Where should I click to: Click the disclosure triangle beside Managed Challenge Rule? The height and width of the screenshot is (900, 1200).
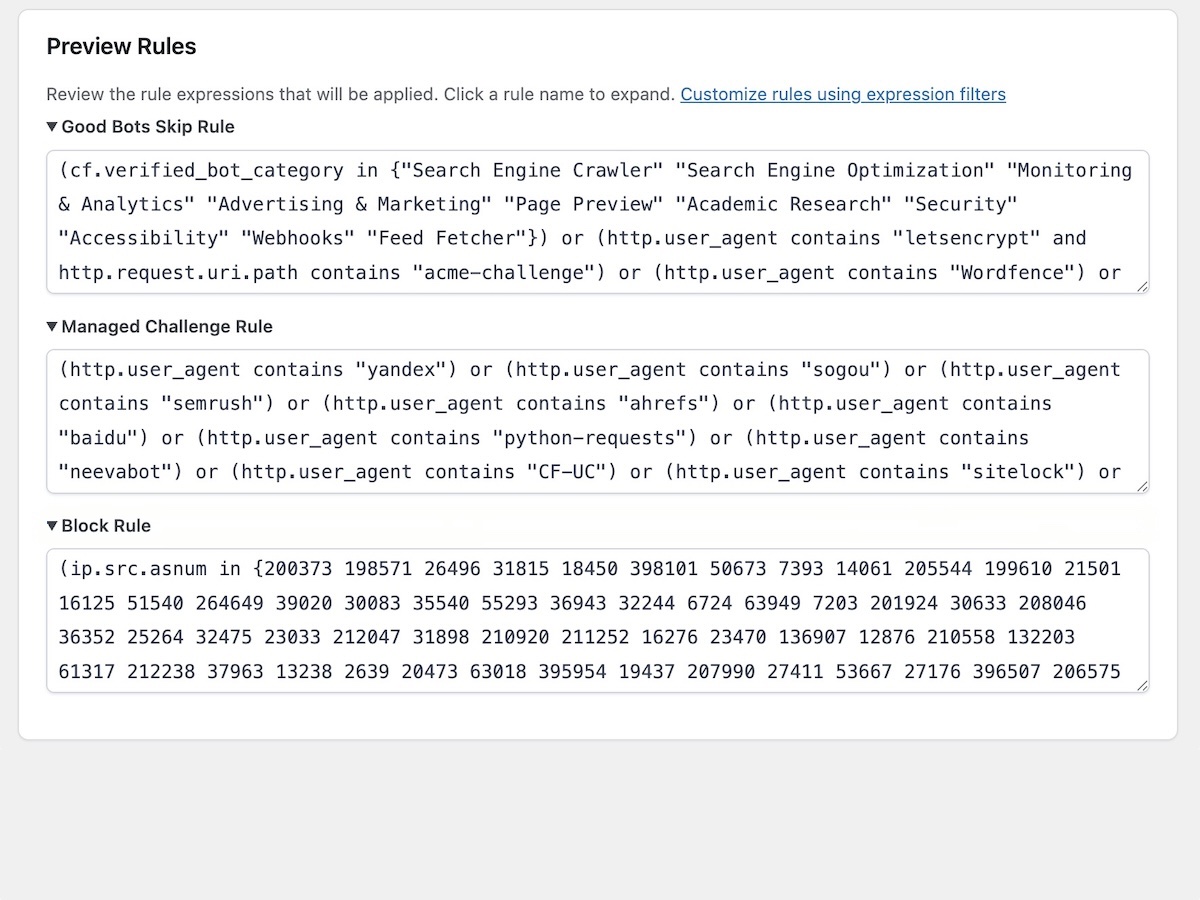click(51, 326)
